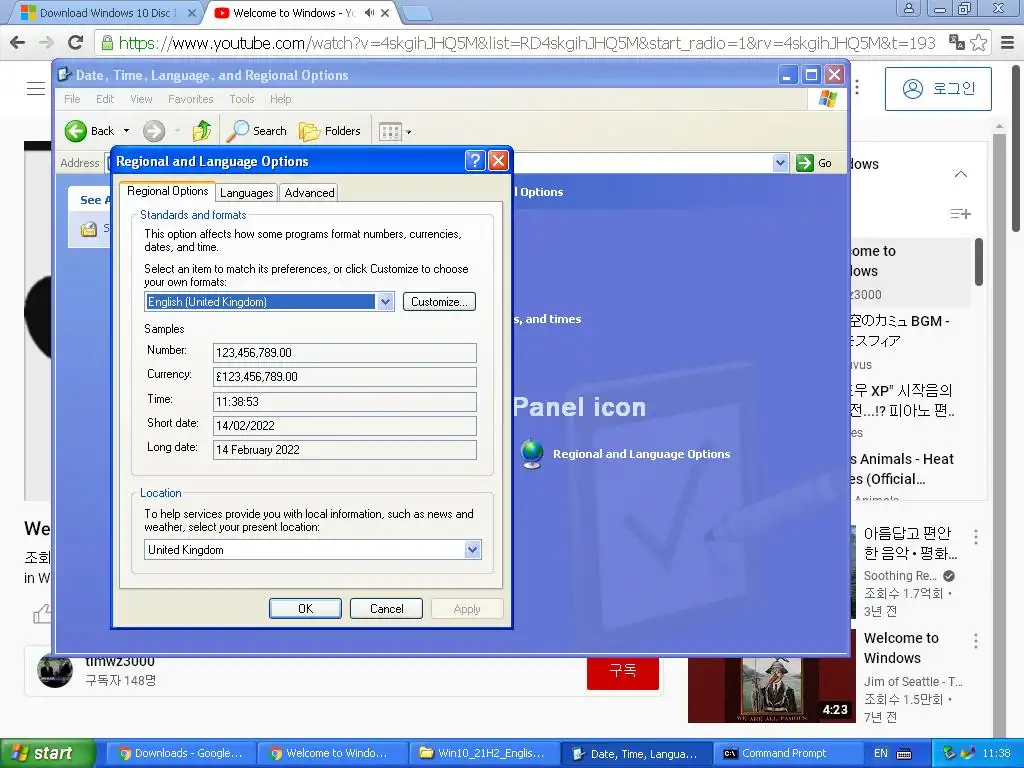This screenshot has width=1024, height=768.
Task: Click the Short date sample field
Action: (344, 426)
